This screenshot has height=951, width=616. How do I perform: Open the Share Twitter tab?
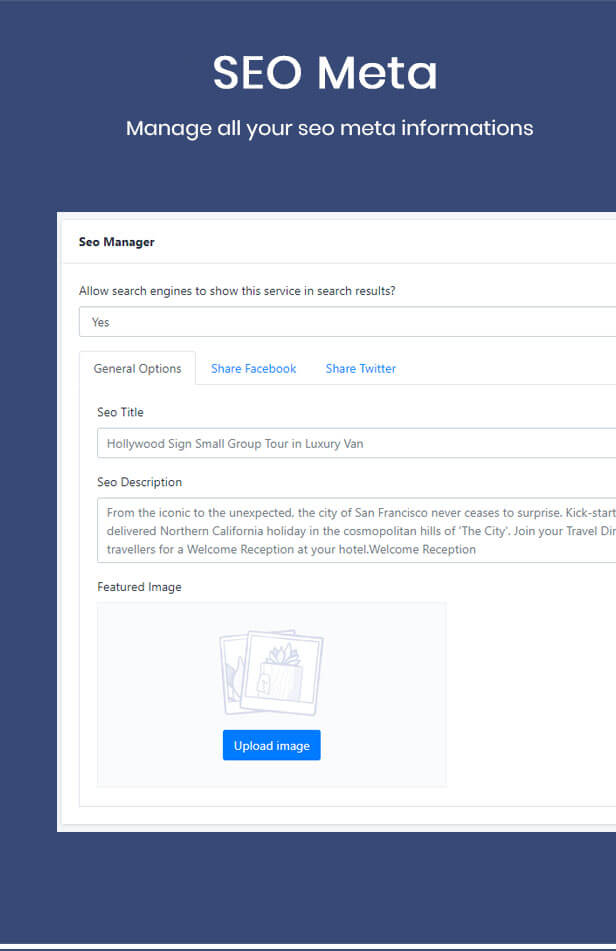coord(361,369)
